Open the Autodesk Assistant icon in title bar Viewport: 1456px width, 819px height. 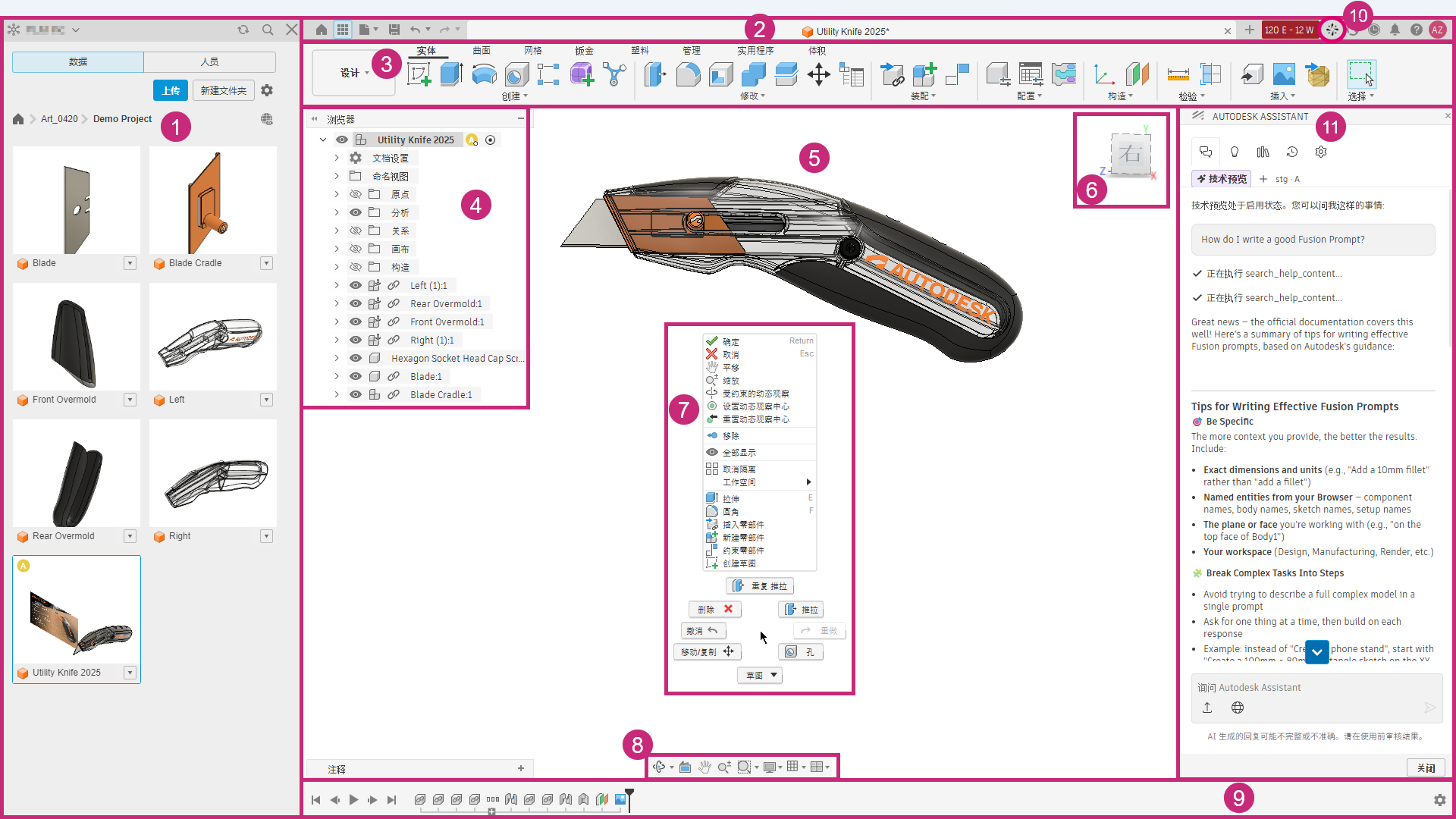click(1332, 30)
